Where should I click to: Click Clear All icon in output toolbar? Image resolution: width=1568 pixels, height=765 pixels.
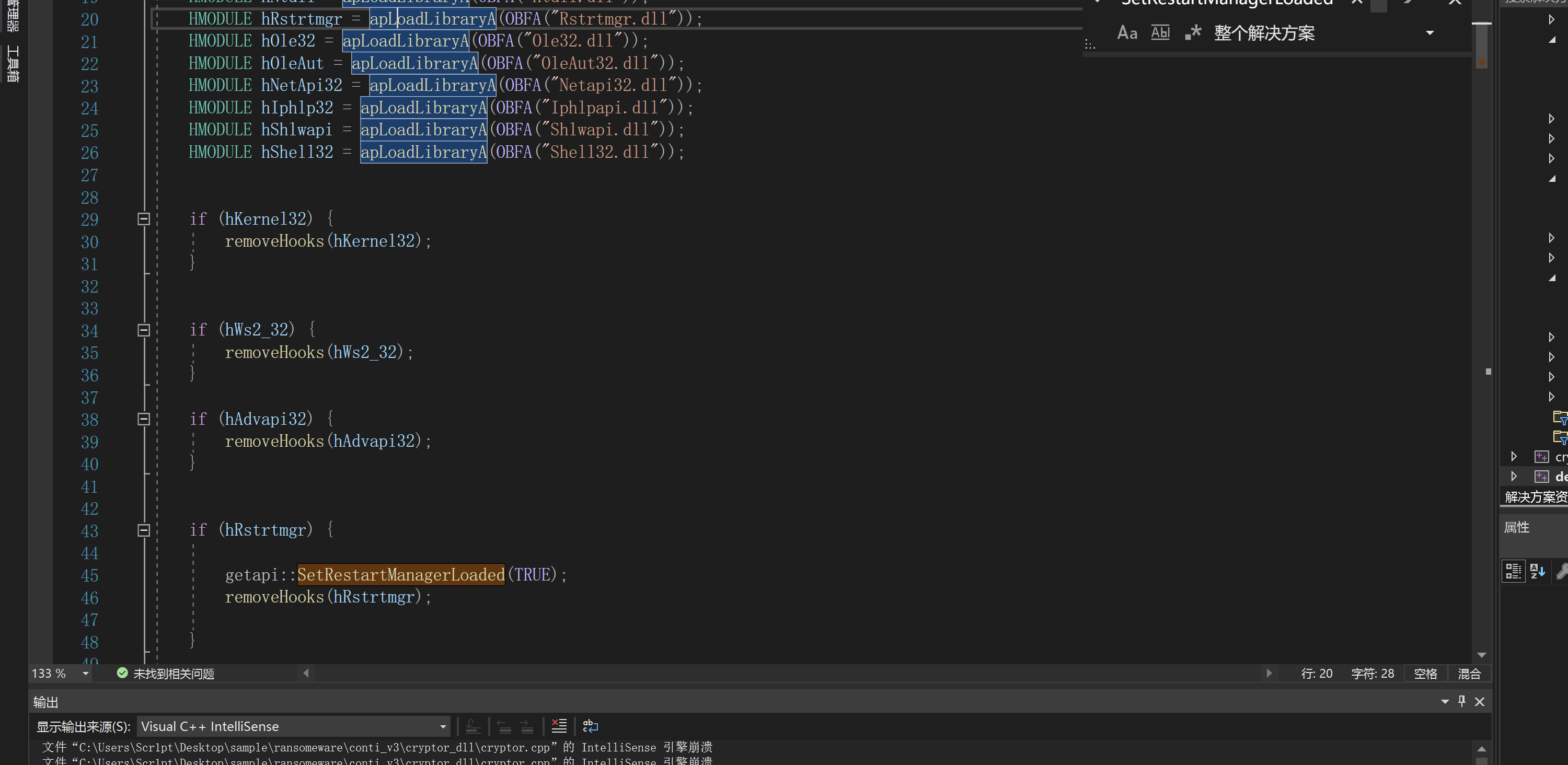559,726
